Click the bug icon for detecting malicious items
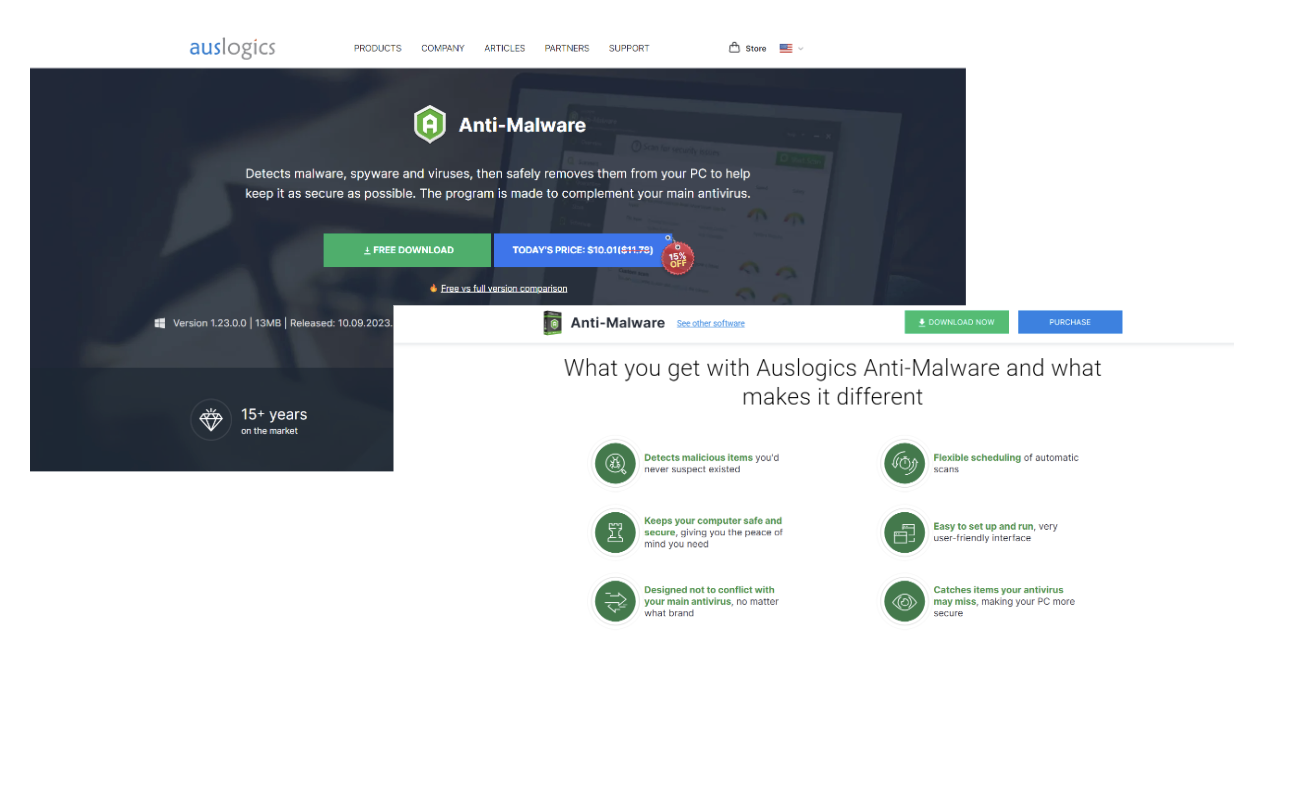 point(615,463)
